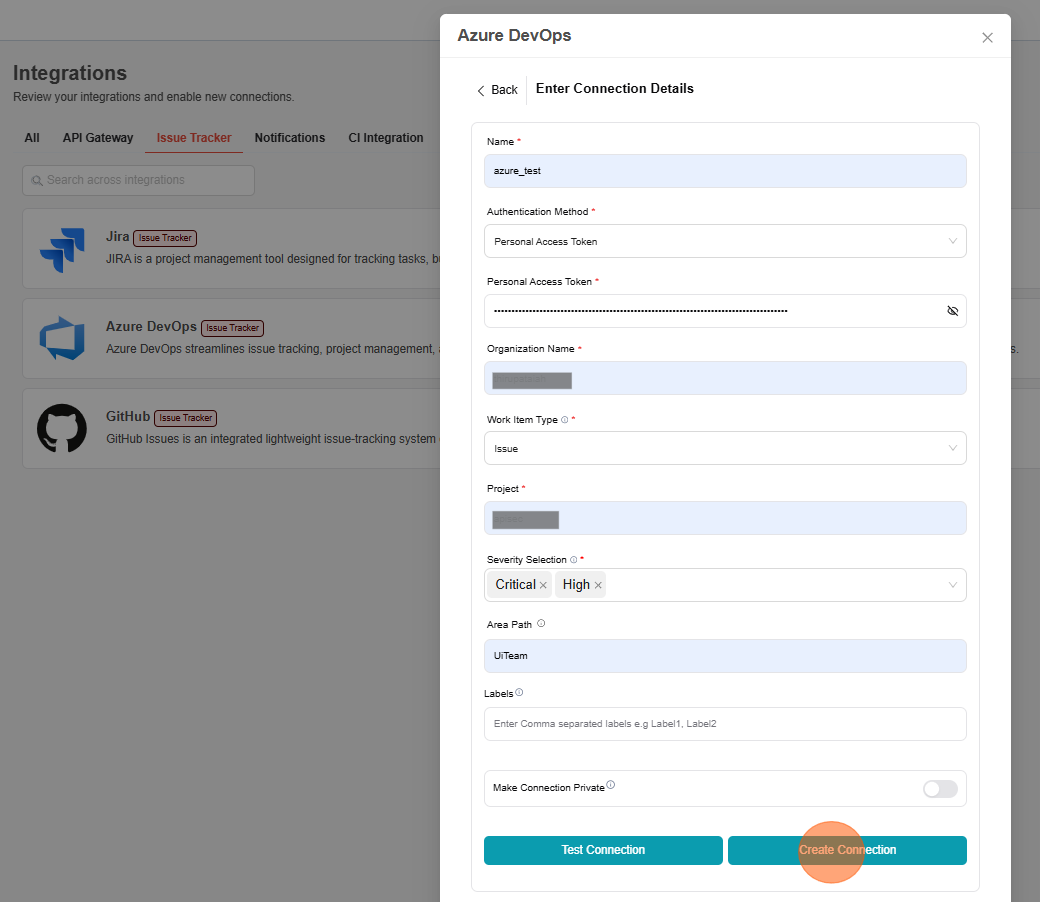Image resolution: width=1040 pixels, height=902 pixels.
Task: Go Back to the previous step
Action: tap(497, 90)
